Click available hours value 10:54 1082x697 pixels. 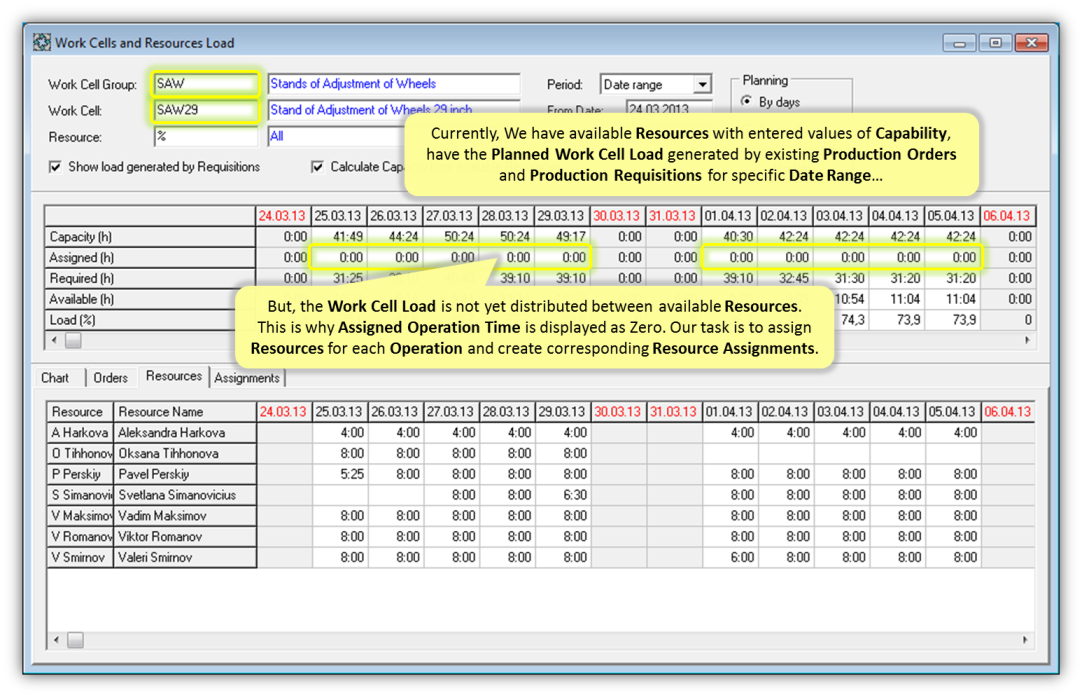850,299
